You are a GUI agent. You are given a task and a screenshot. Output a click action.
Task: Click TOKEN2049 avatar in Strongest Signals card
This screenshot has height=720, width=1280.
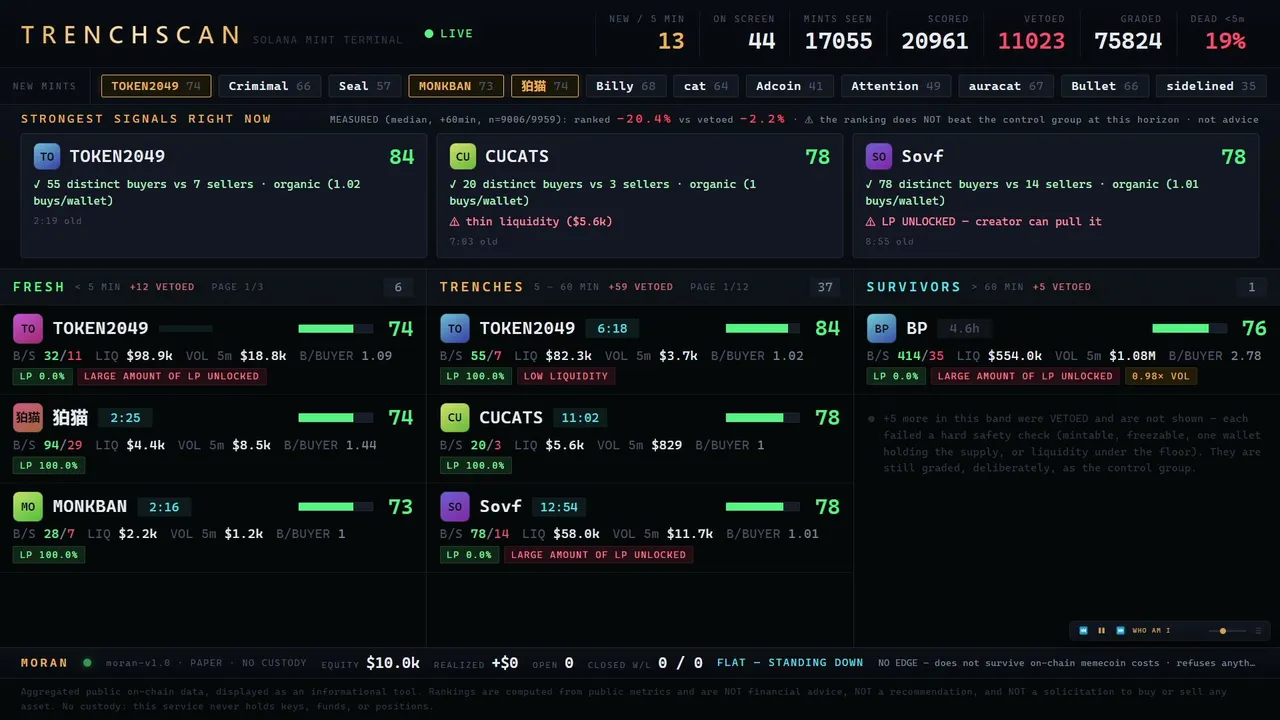46,156
